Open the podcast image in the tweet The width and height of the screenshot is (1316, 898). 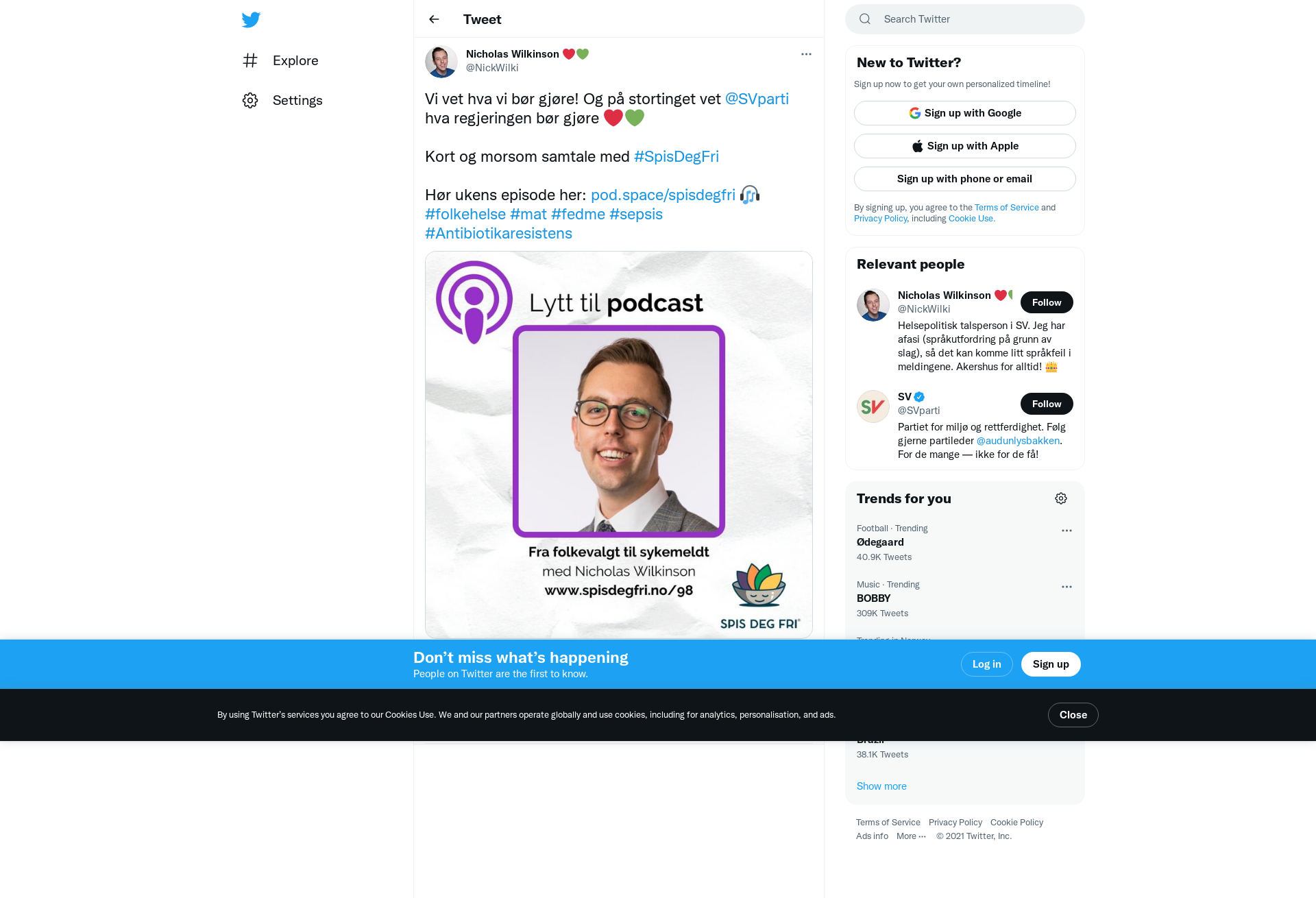pos(619,445)
